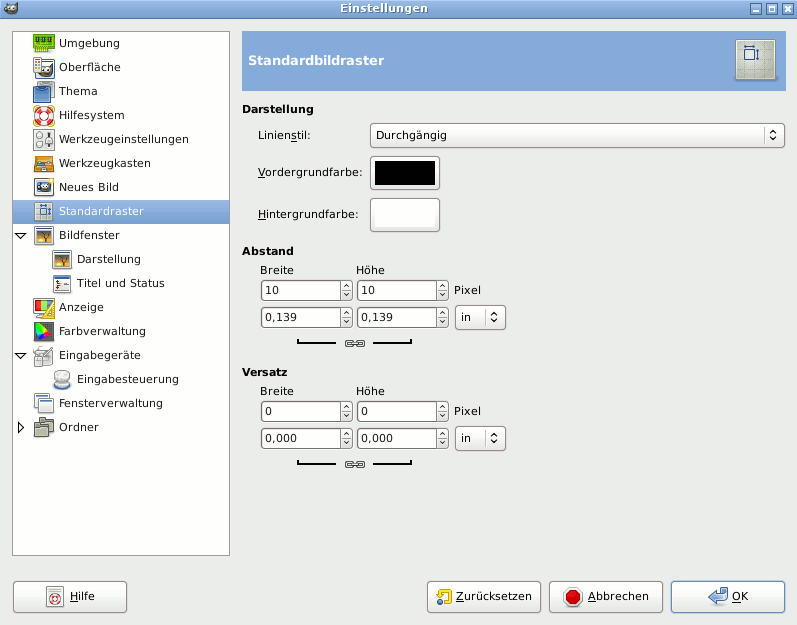This screenshot has height=625, width=797.
Task: Click the GIMP Wilber icon in title bar
Action: pos(11,8)
